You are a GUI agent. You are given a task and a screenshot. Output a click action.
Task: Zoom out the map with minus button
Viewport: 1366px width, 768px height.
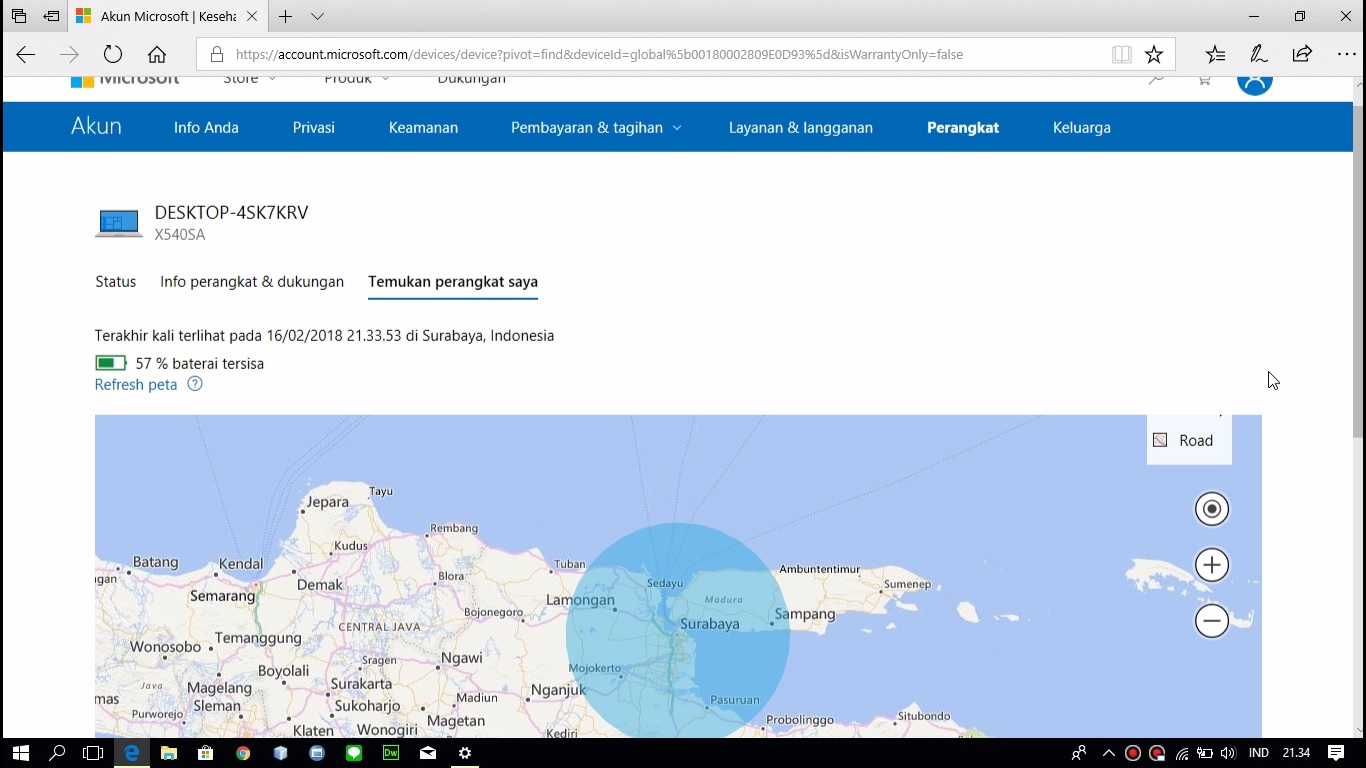click(x=1211, y=621)
